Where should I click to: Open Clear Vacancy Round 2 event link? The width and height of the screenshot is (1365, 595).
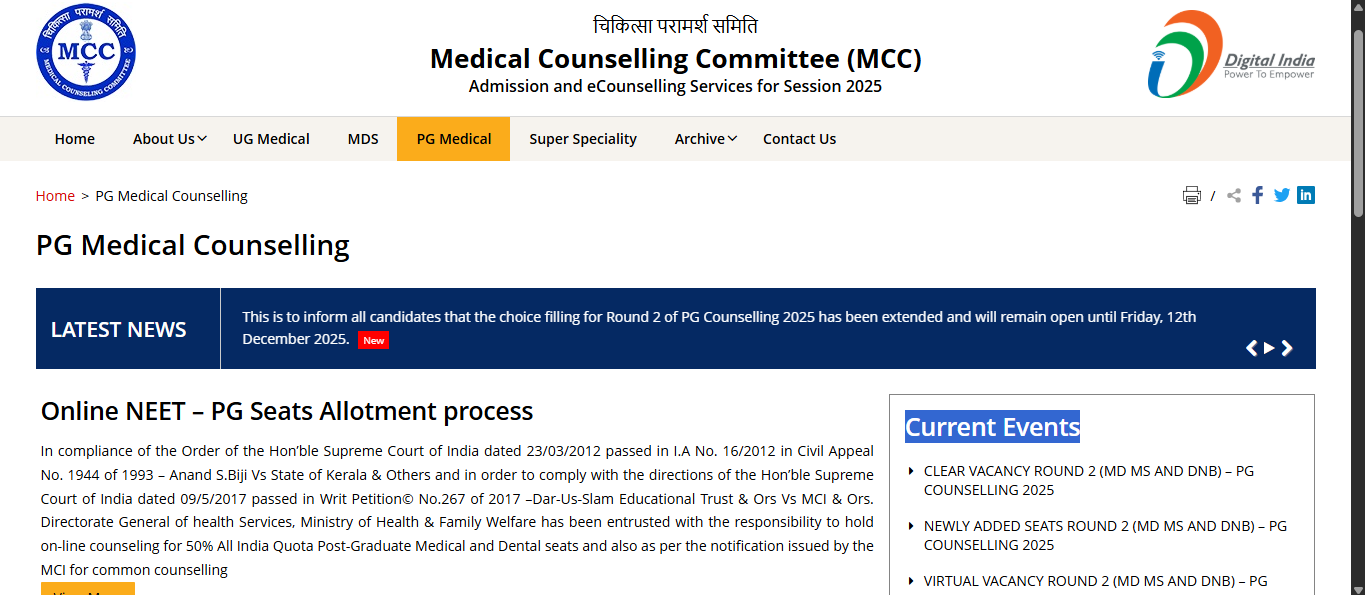1088,480
